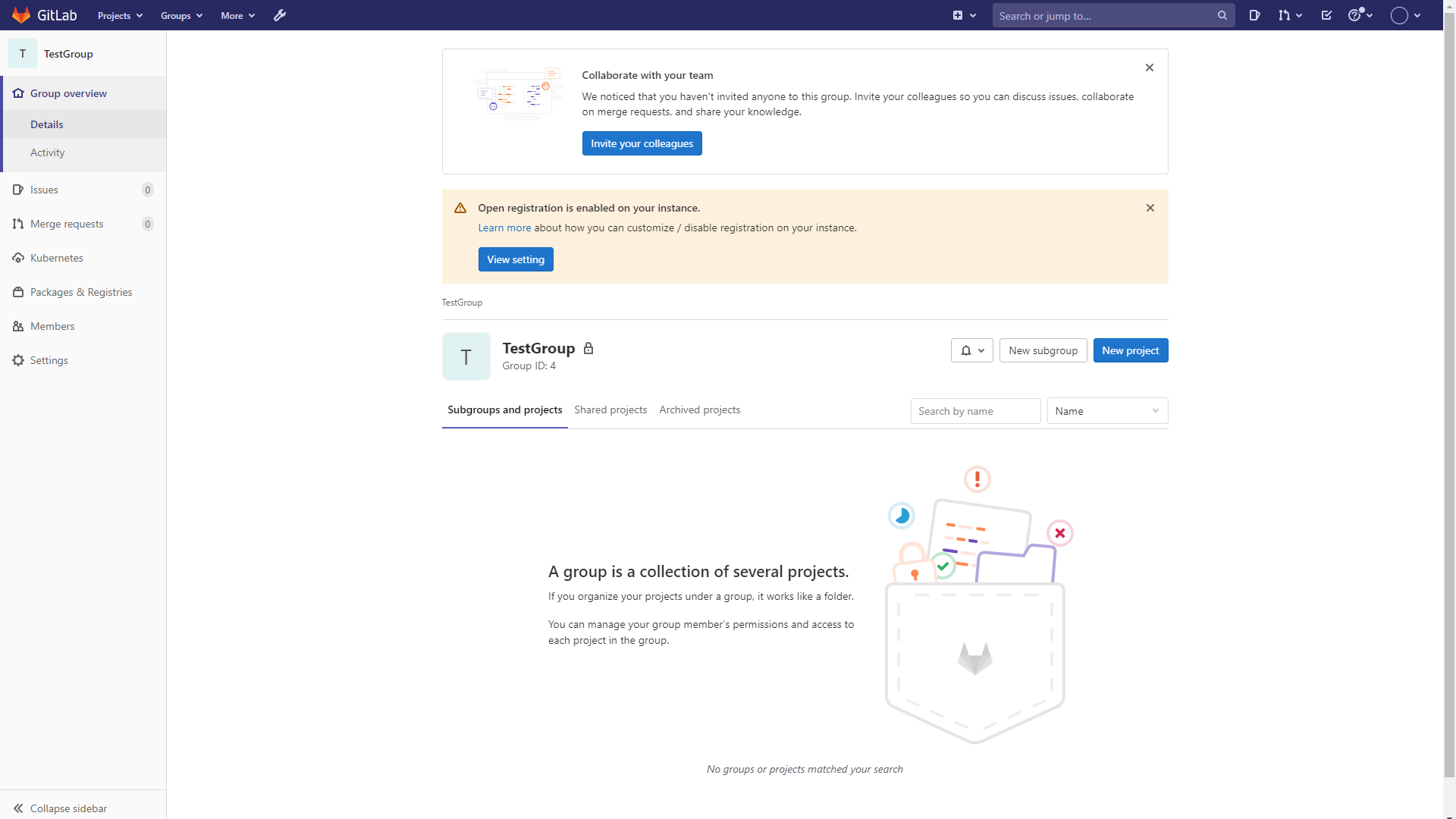
Task: Follow the Learn more link
Action: point(504,227)
